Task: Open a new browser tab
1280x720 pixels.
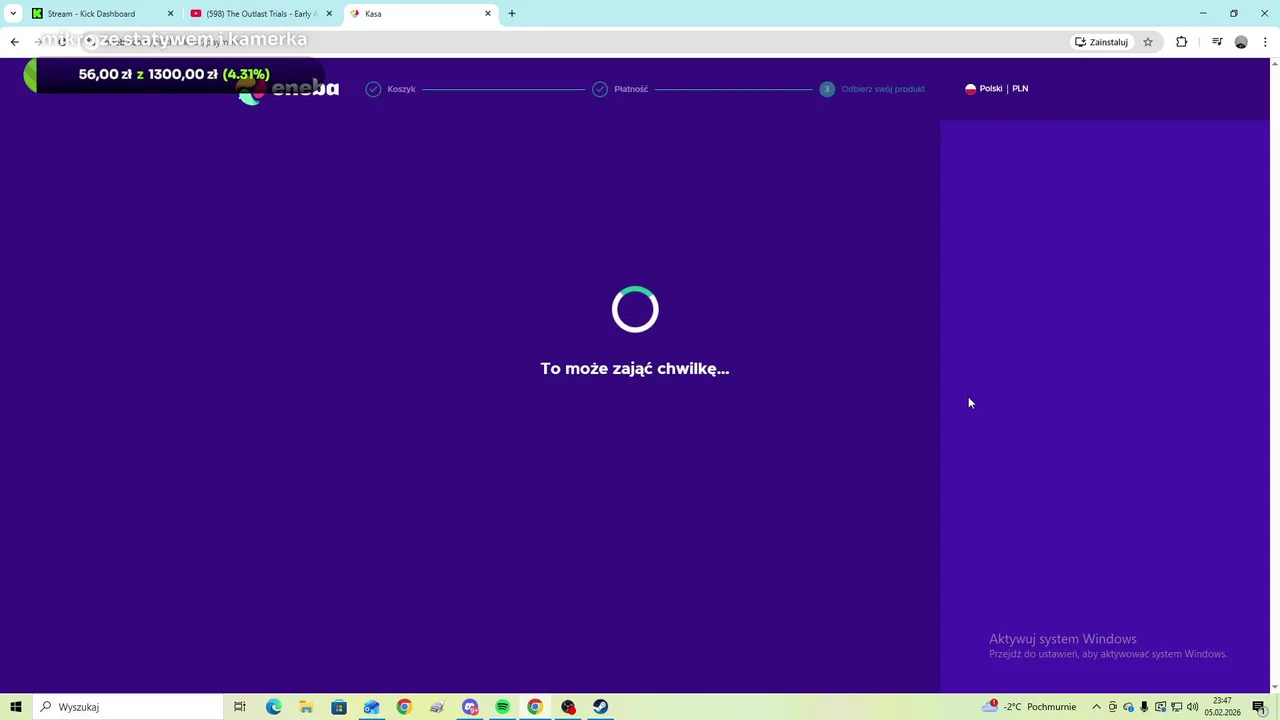Action: [512, 14]
